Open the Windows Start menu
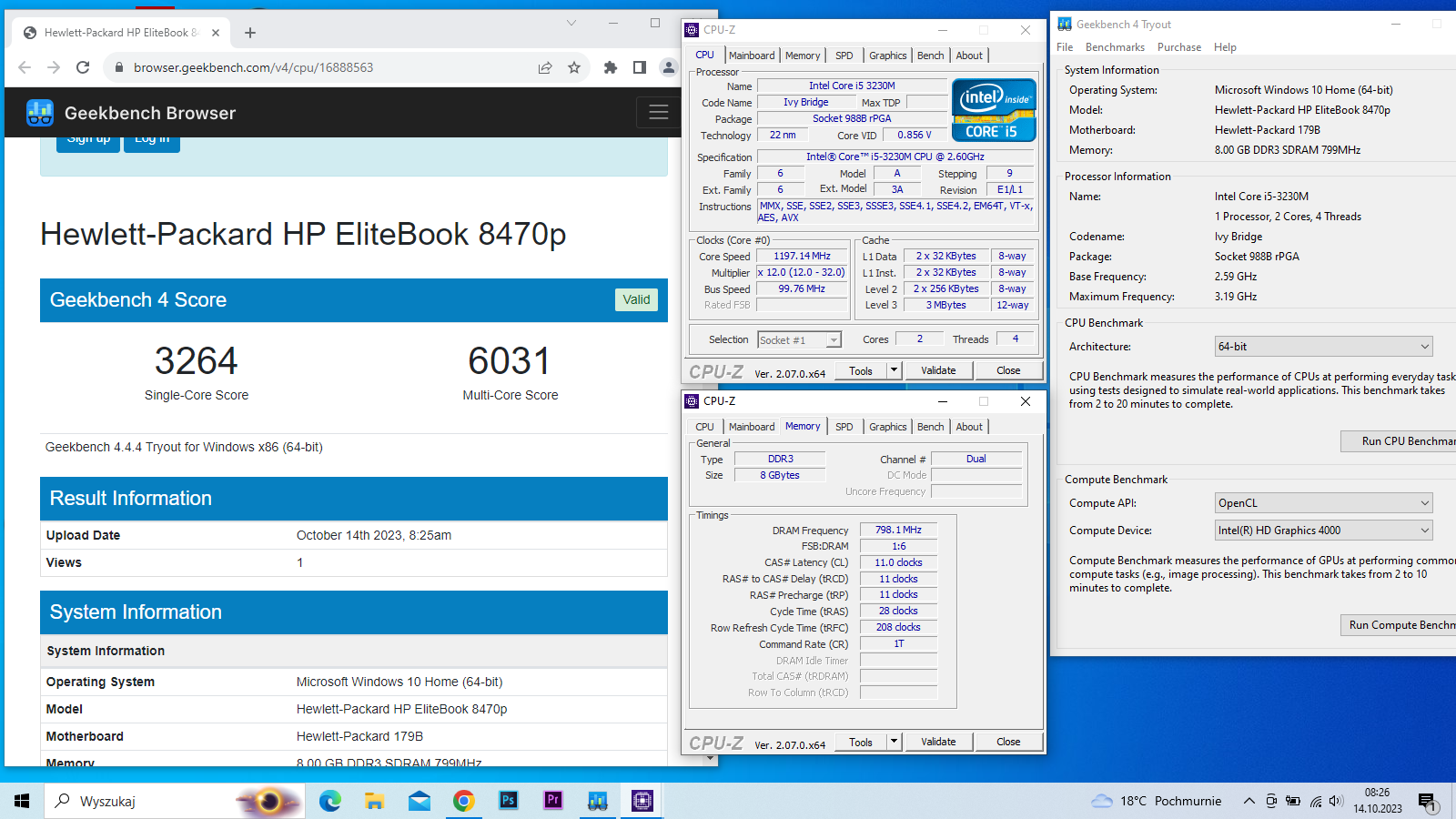Image resolution: width=1456 pixels, height=819 pixels. tap(22, 801)
